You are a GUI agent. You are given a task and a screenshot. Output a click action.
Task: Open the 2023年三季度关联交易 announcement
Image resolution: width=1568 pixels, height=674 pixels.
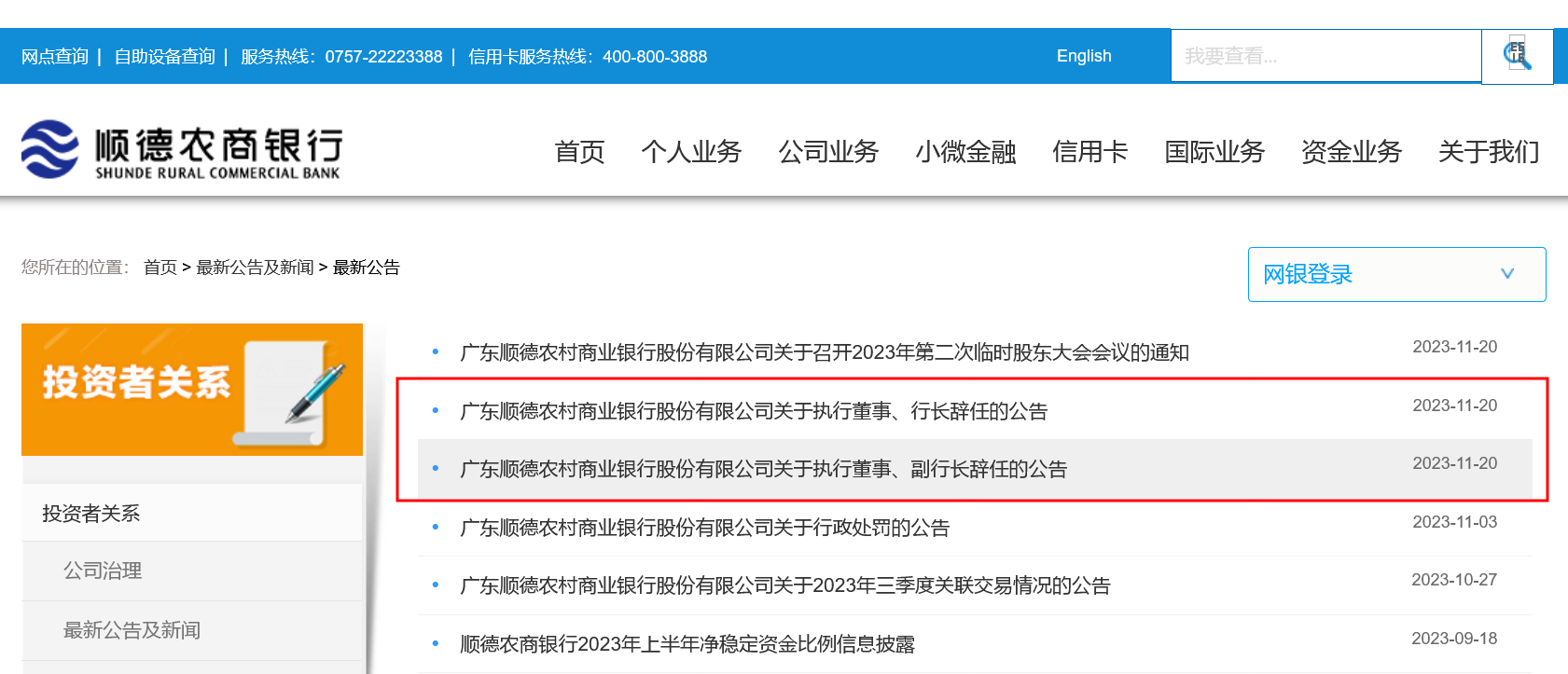click(x=785, y=585)
